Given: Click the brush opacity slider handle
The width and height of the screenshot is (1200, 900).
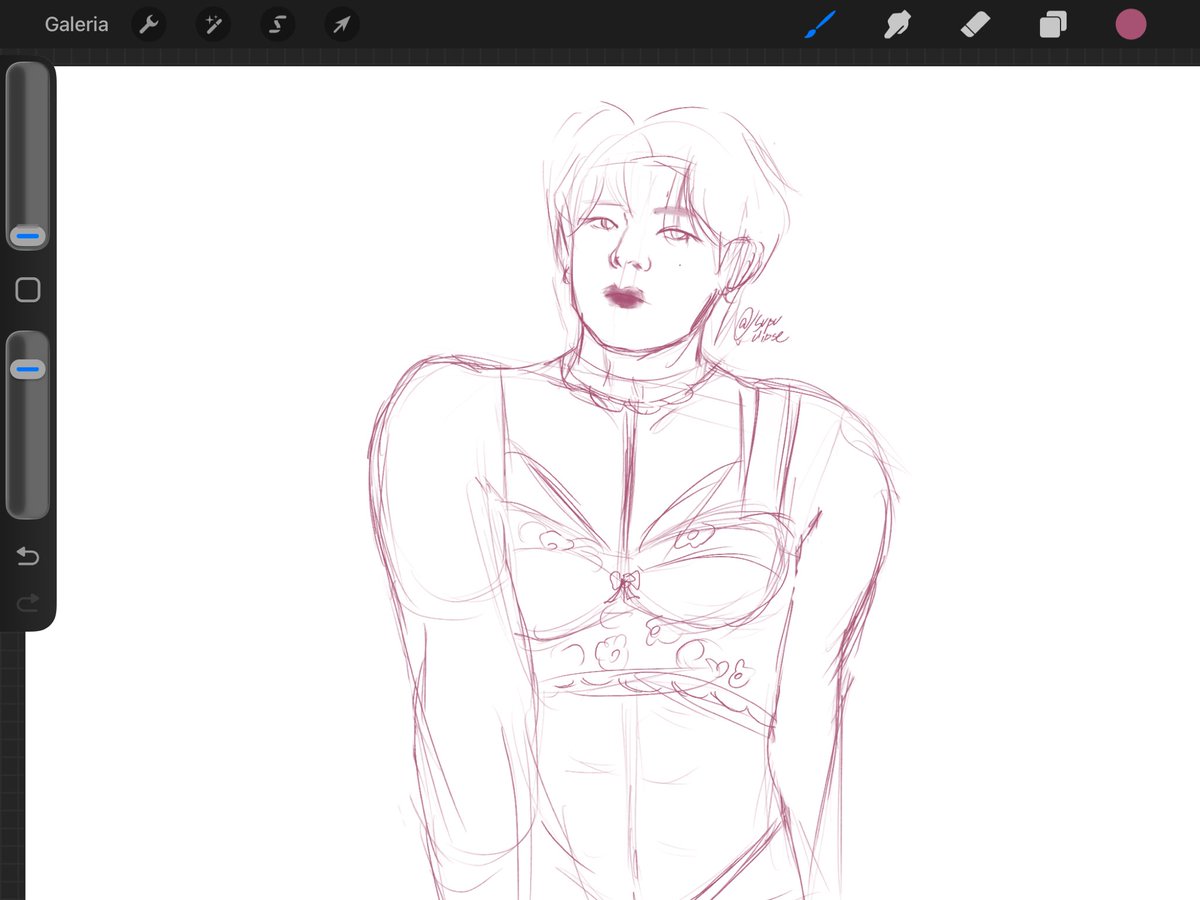Looking at the screenshot, I should [x=28, y=370].
